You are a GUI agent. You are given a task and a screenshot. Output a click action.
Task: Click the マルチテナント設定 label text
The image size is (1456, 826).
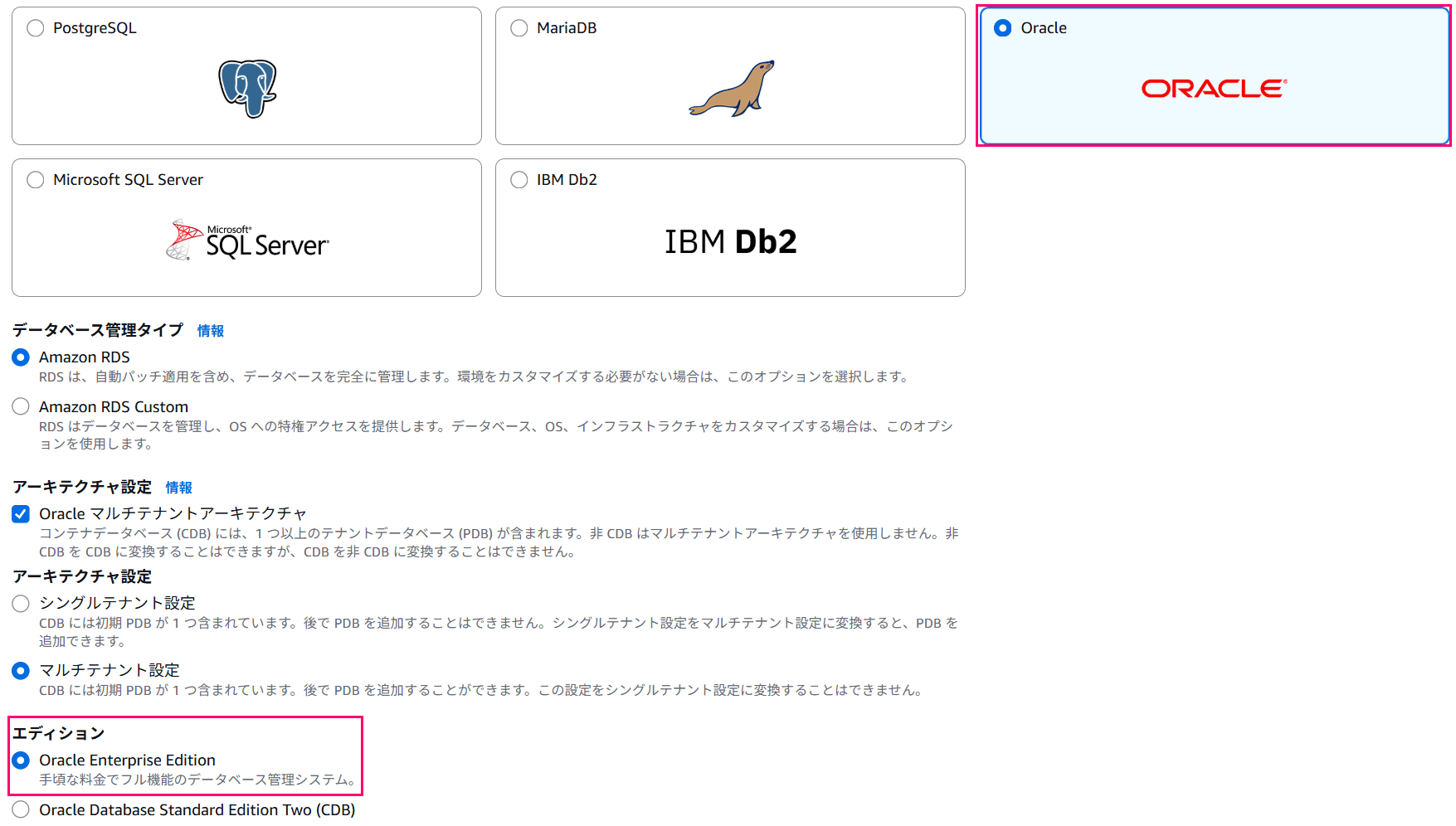[110, 670]
